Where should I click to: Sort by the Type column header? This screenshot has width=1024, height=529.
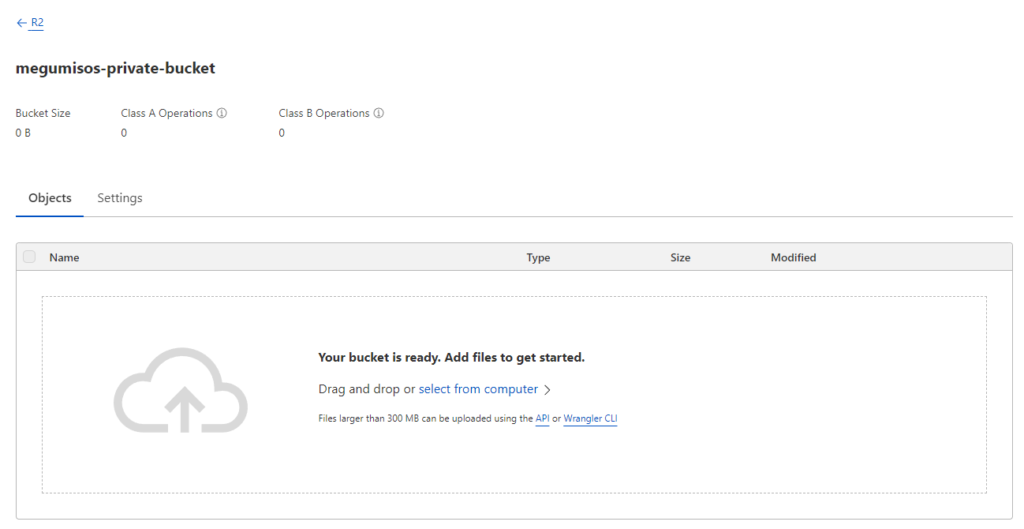point(538,257)
